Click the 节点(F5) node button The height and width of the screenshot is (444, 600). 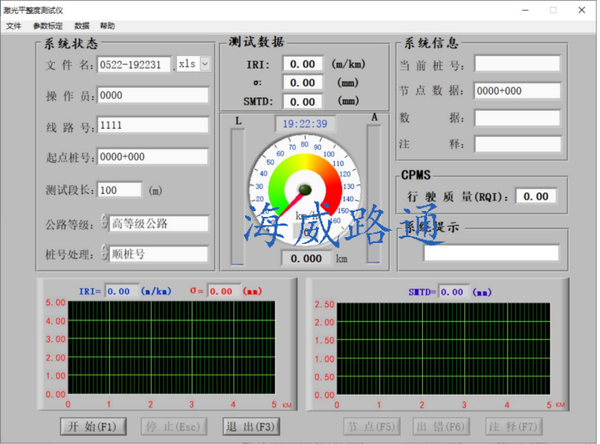pyautogui.click(x=374, y=427)
